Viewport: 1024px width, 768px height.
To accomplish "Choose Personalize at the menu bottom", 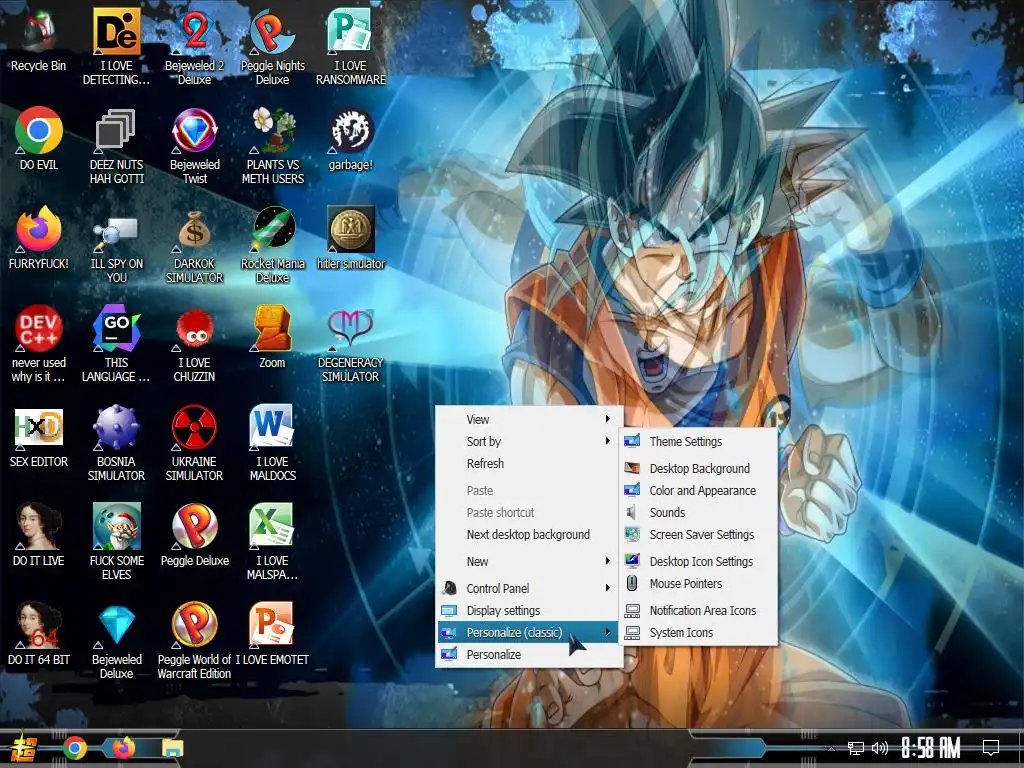I will tap(529, 654).
